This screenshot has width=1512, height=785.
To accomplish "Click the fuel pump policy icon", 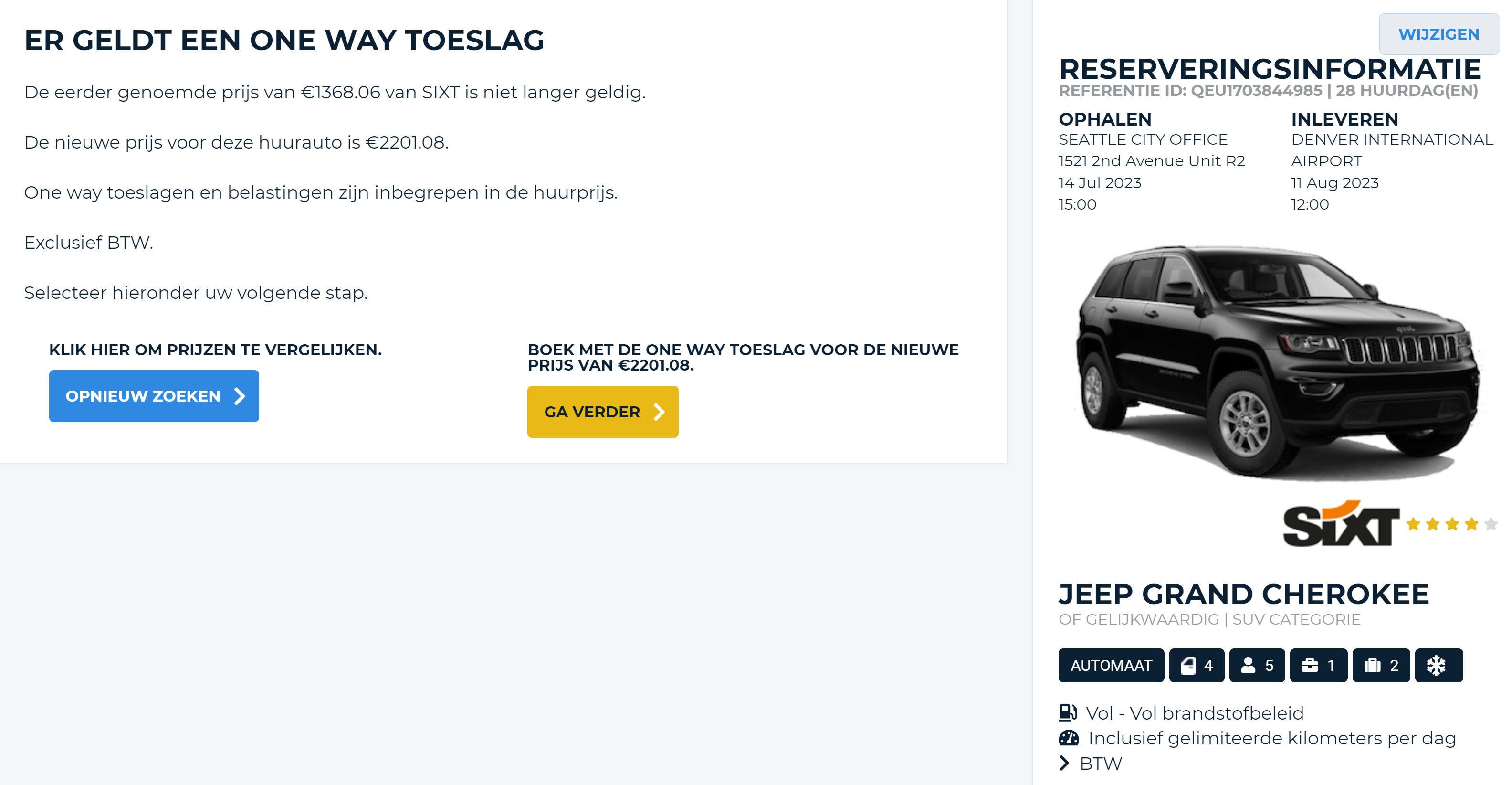I will (1068, 712).
